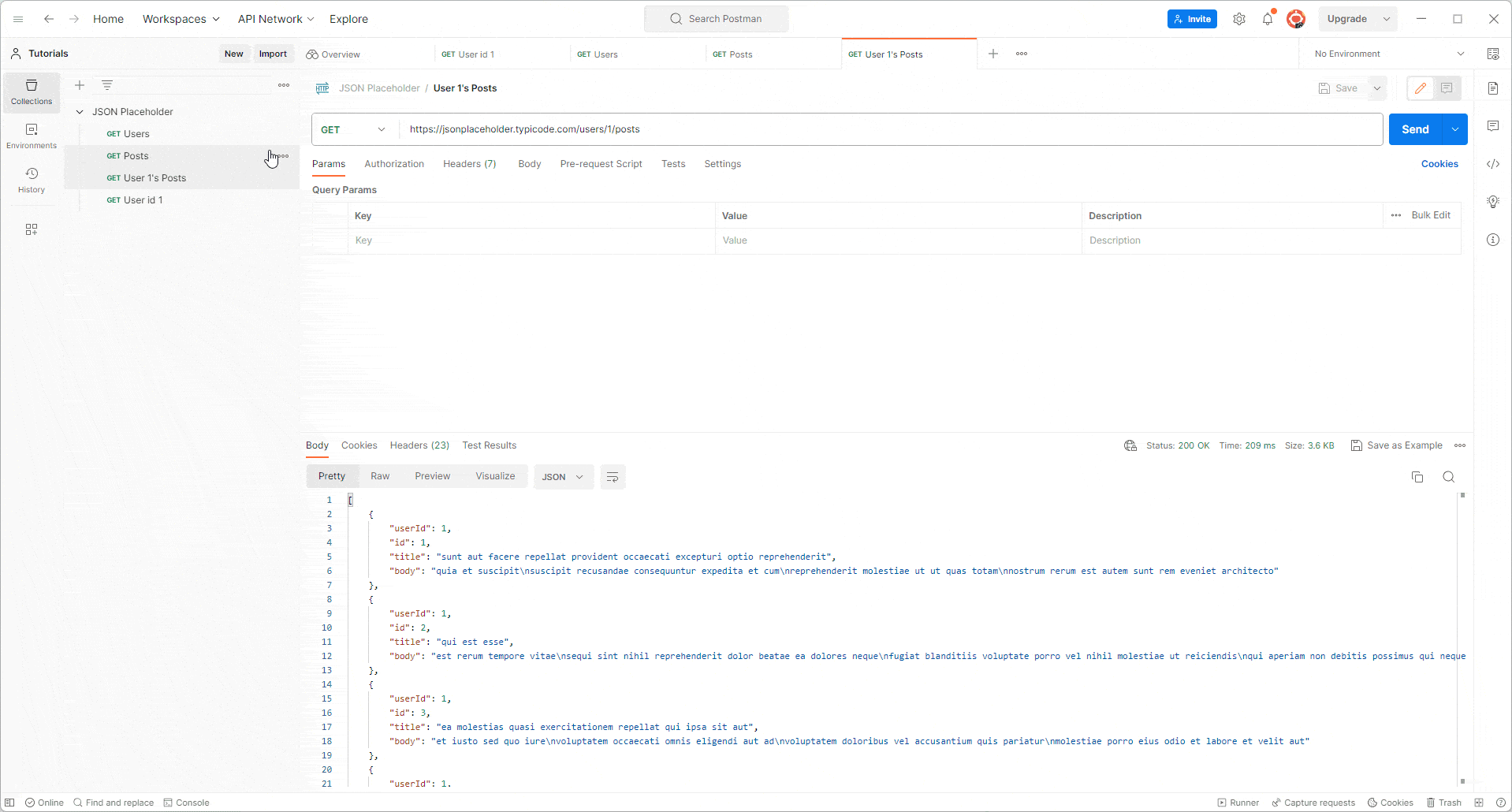The image size is (1512, 812).
Task: Click the New button
Action: coord(234,54)
